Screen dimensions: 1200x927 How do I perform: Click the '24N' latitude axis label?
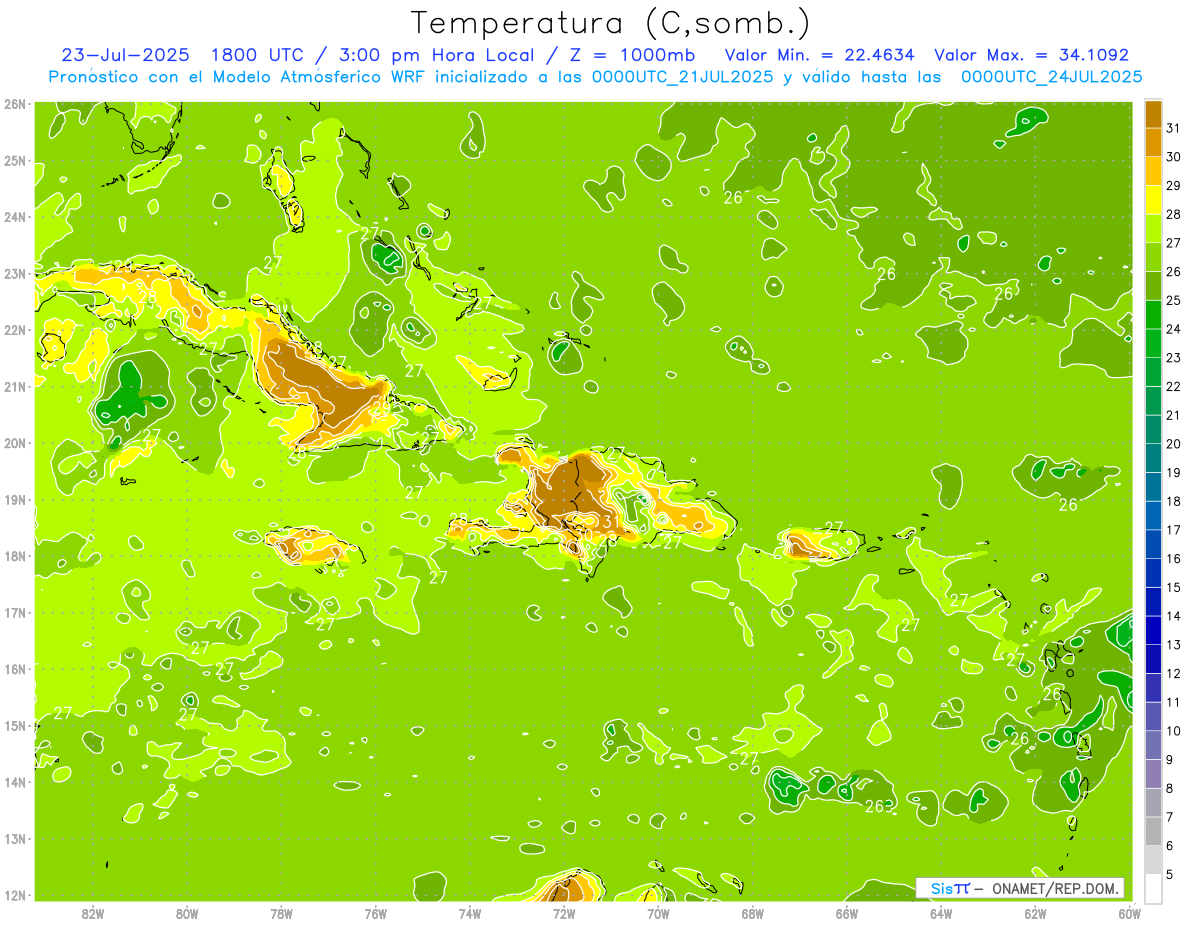[15, 217]
